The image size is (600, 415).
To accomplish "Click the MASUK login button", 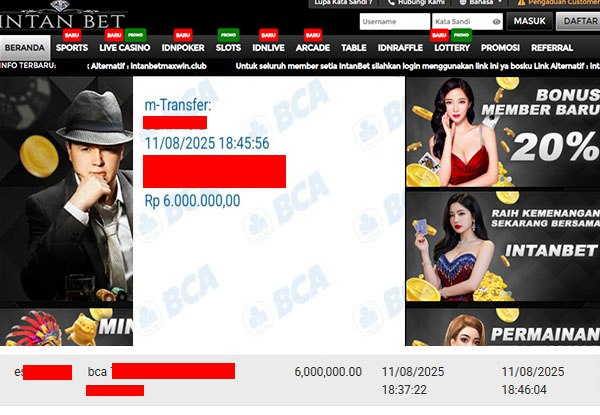I will [530, 21].
